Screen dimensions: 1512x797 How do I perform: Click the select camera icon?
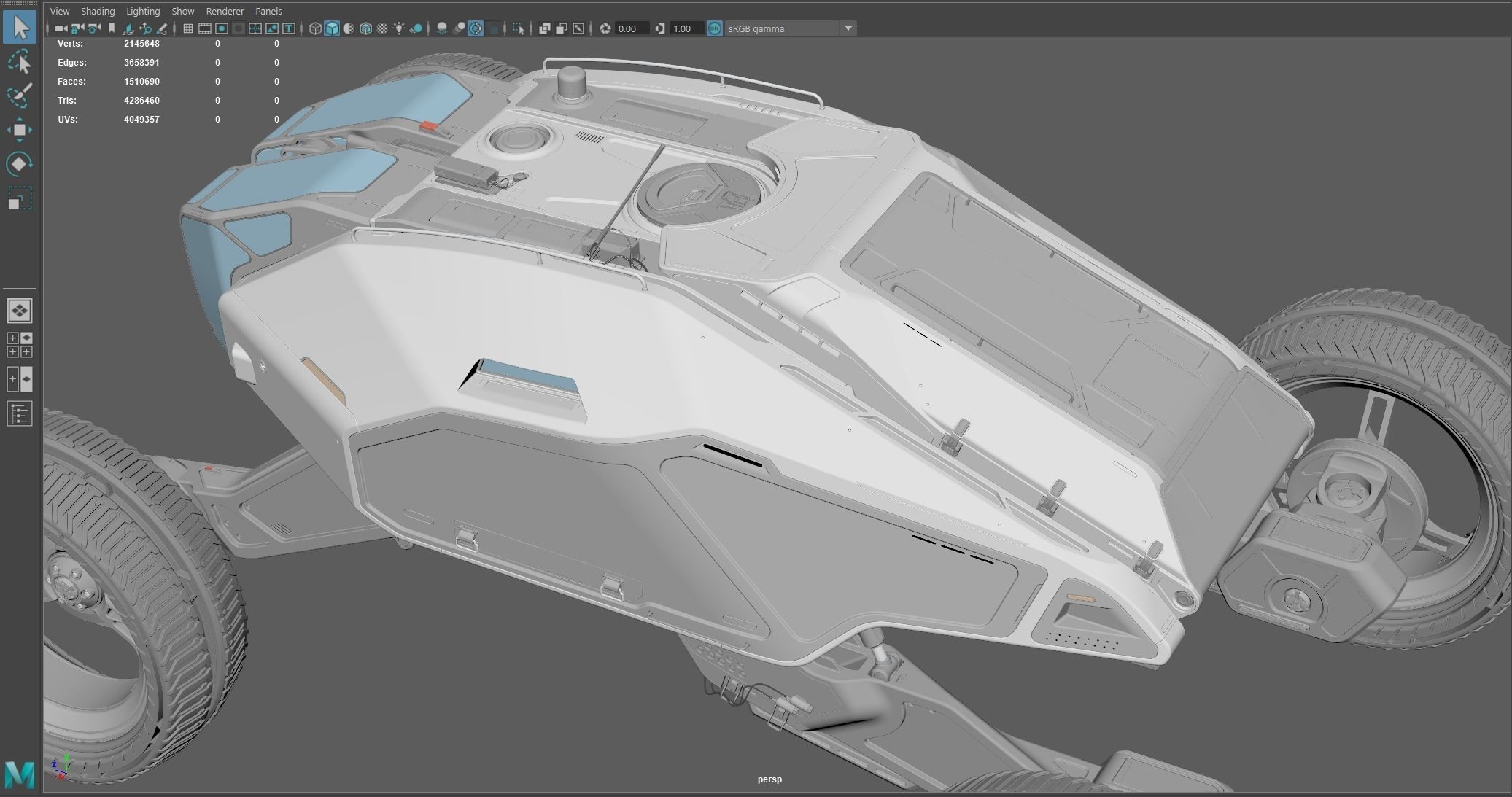pyautogui.click(x=61, y=28)
